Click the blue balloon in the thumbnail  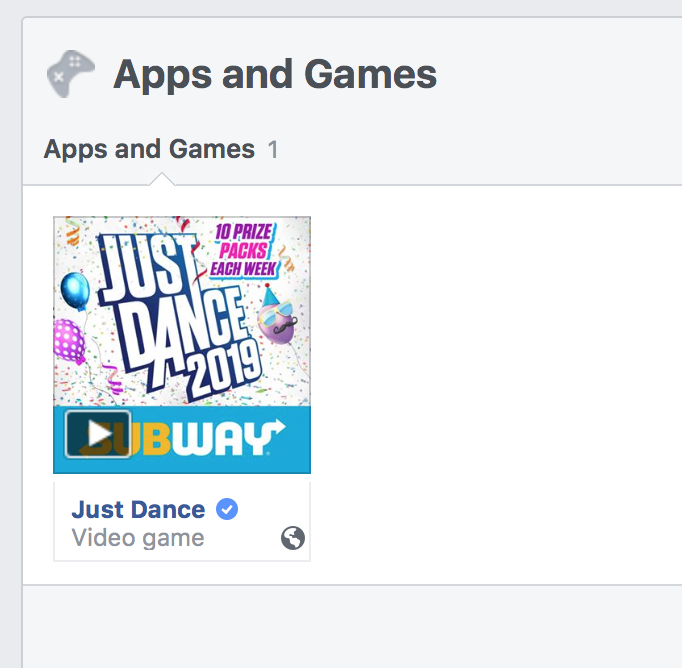click(75, 291)
